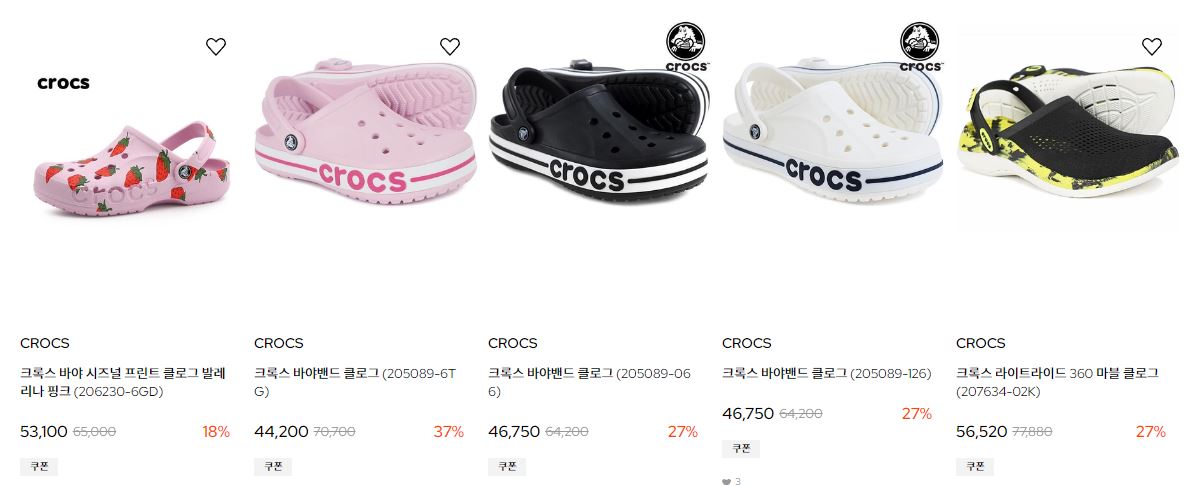Toggle wishlist heart on LiteRide 360 marble clog
1200x485 pixels.
click(x=1152, y=46)
